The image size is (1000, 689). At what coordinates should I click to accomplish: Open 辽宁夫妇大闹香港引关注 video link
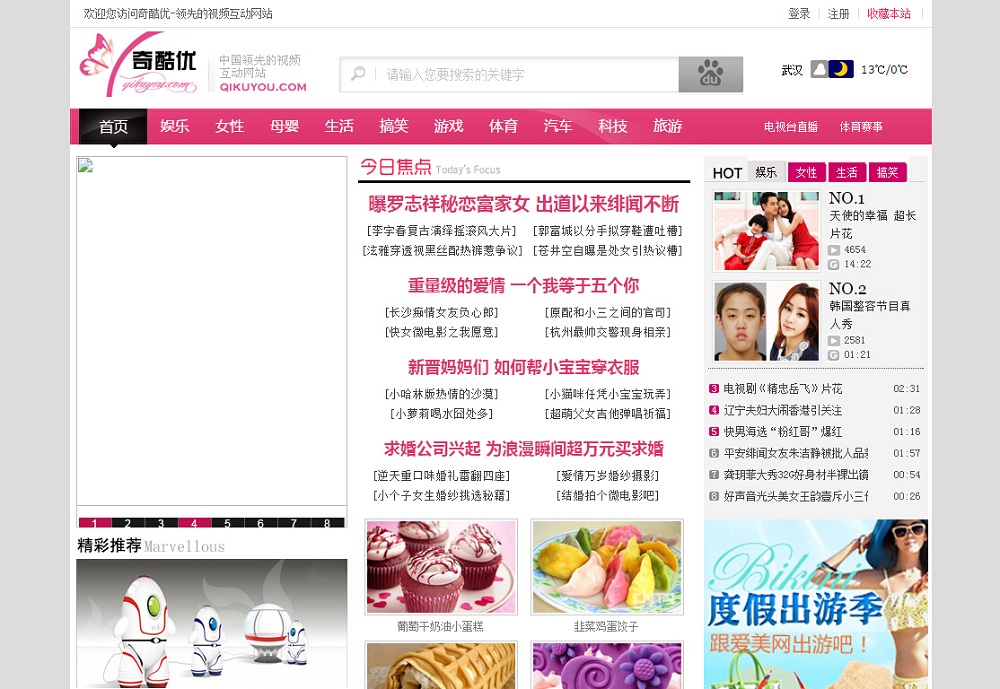[x=783, y=410]
